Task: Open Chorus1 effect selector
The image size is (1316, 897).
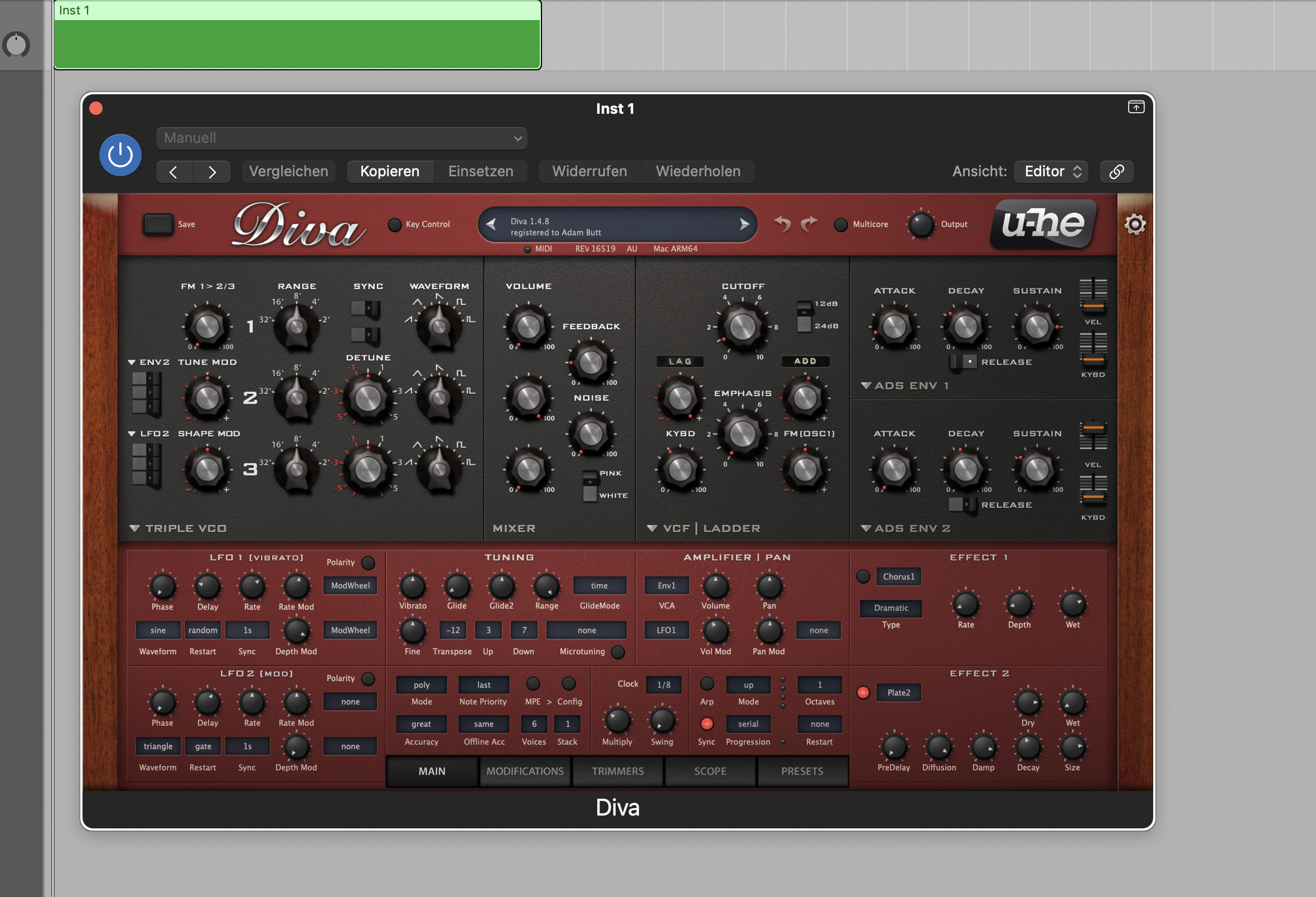Action: [899, 577]
